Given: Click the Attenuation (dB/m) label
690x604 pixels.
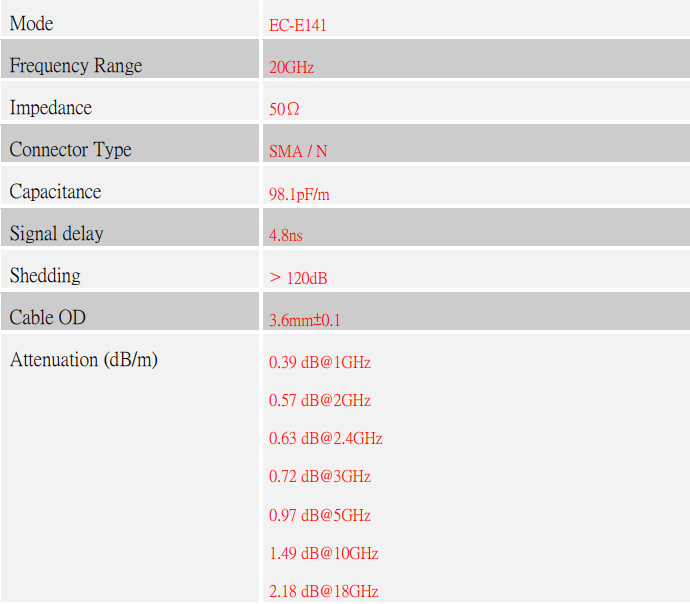Looking at the screenshot, I should click(x=84, y=360).
